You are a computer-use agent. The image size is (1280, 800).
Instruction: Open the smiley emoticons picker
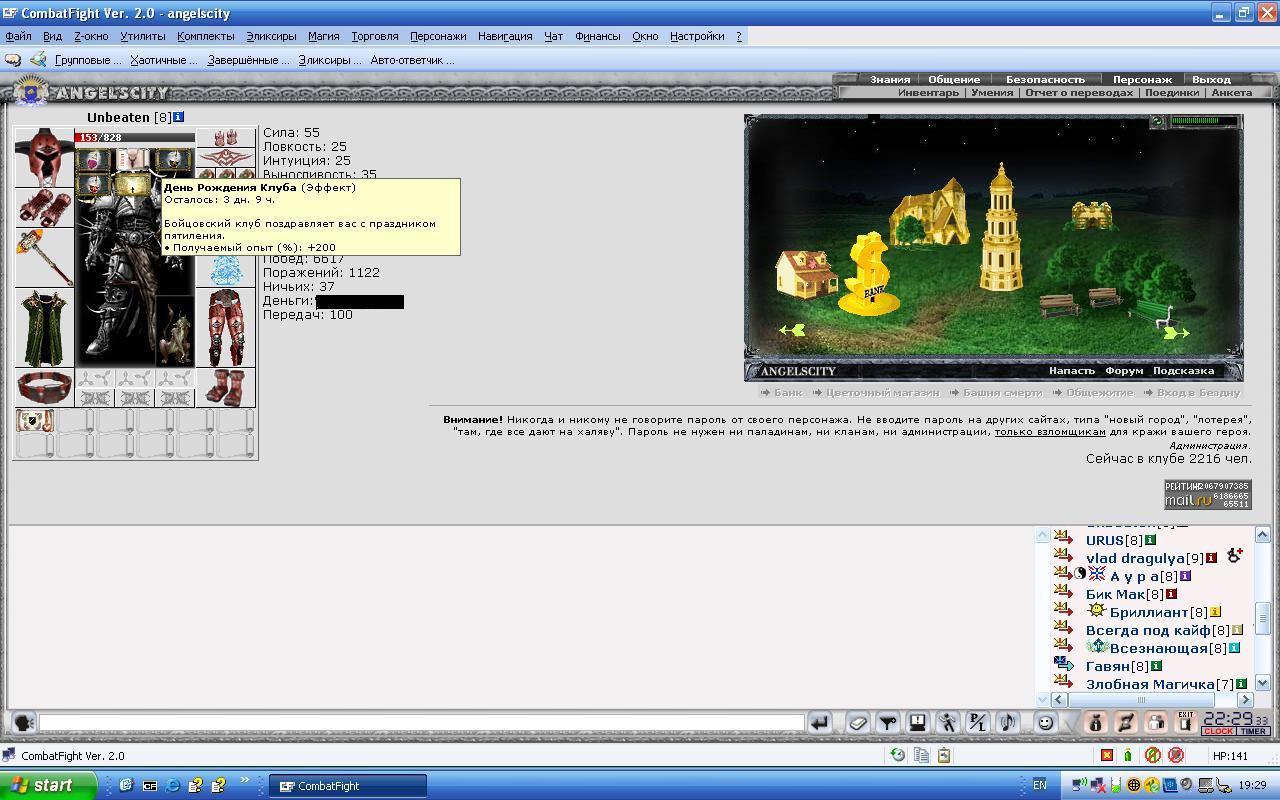coord(1045,722)
